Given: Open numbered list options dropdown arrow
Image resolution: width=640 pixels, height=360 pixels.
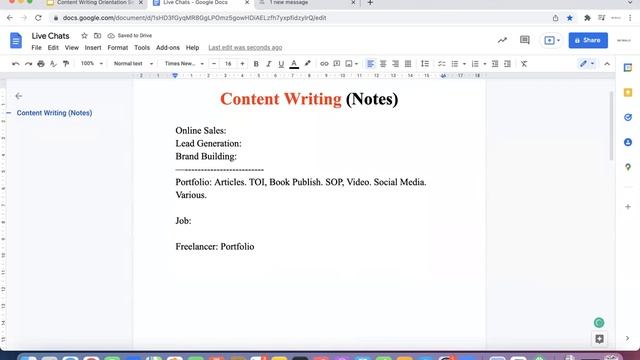Looking at the screenshot, I should click(x=484, y=64).
